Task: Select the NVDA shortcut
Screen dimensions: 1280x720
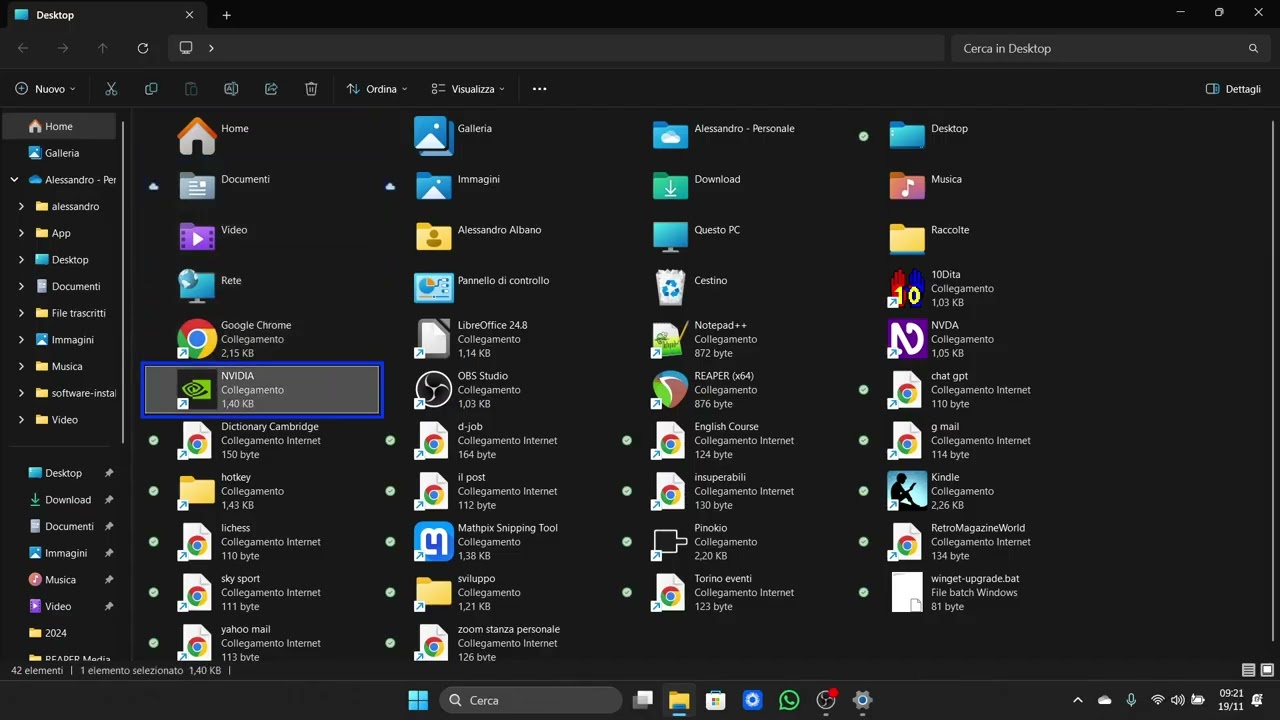Action: tap(973, 339)
